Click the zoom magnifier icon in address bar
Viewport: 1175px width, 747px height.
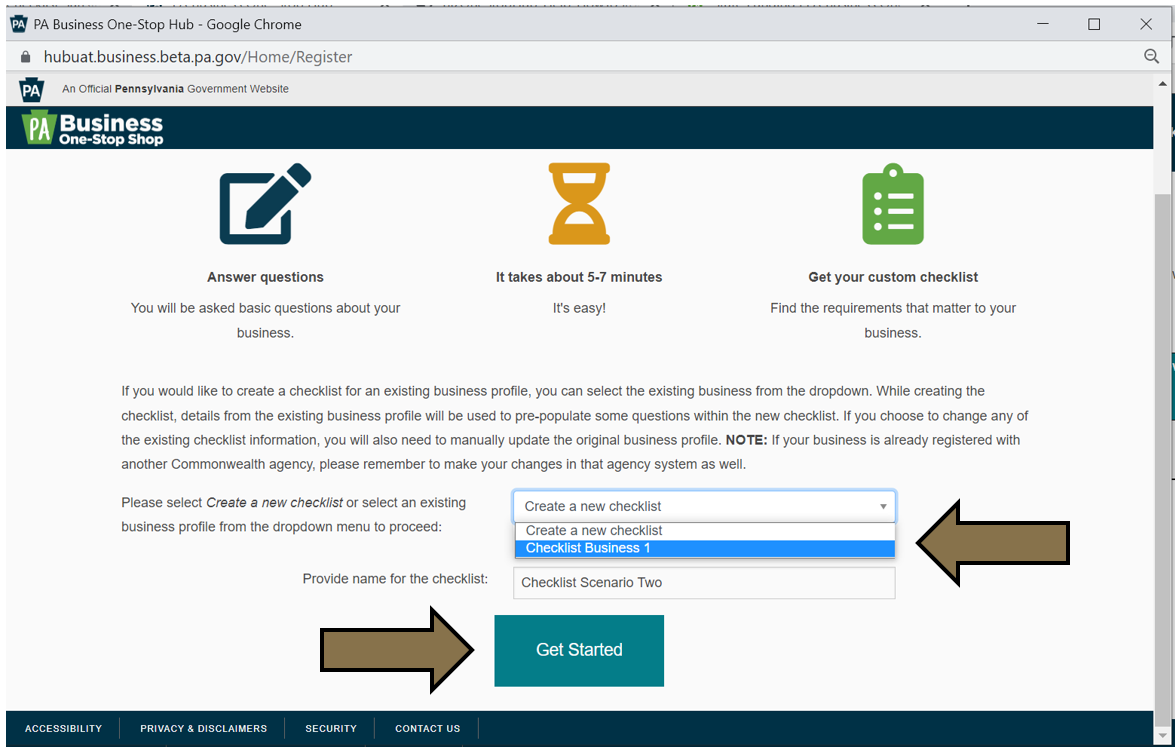pos(1151,57)
